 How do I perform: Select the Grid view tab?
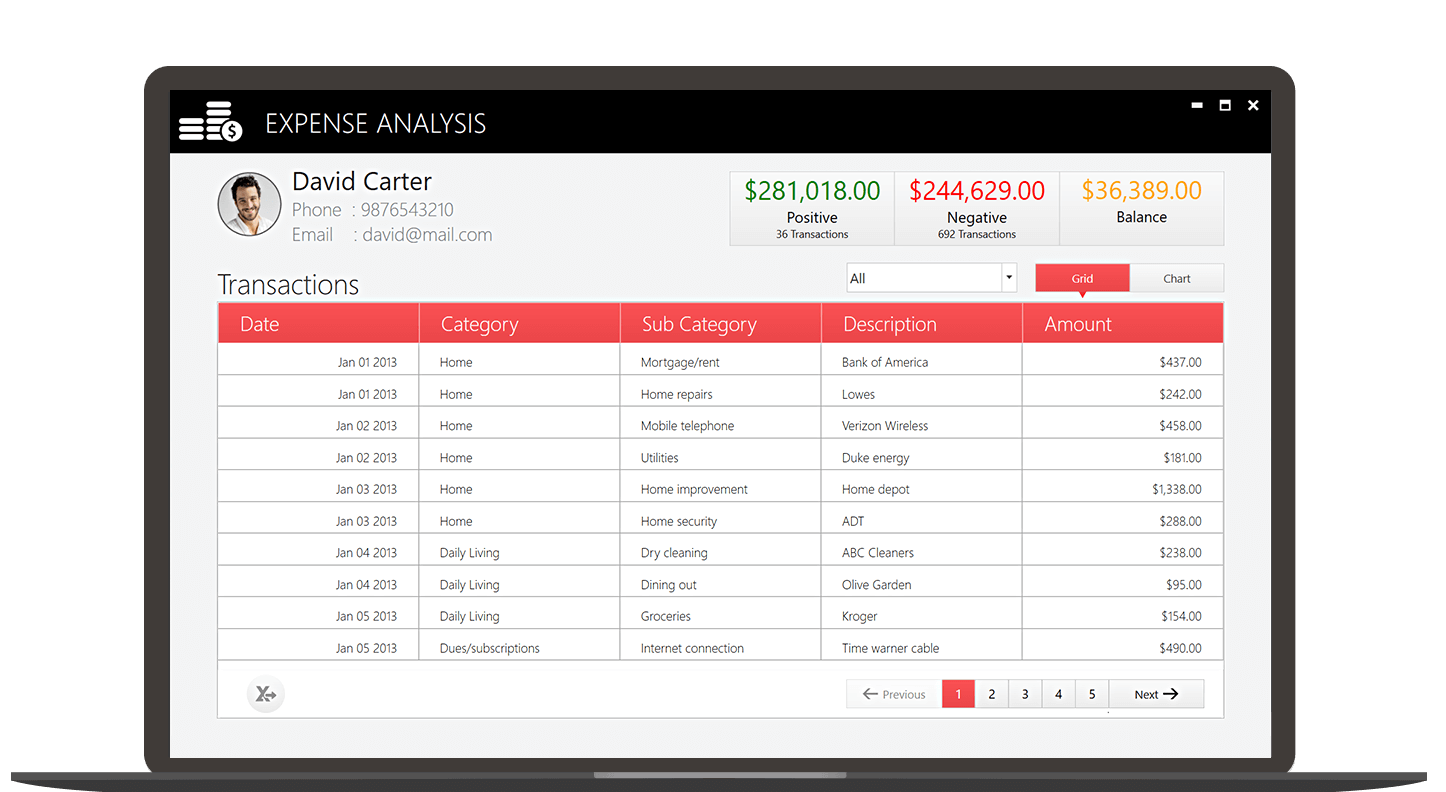point(1082,279)
